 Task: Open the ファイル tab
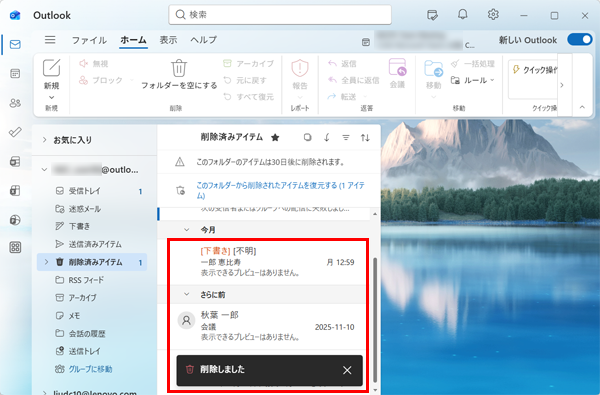point(89,40)
